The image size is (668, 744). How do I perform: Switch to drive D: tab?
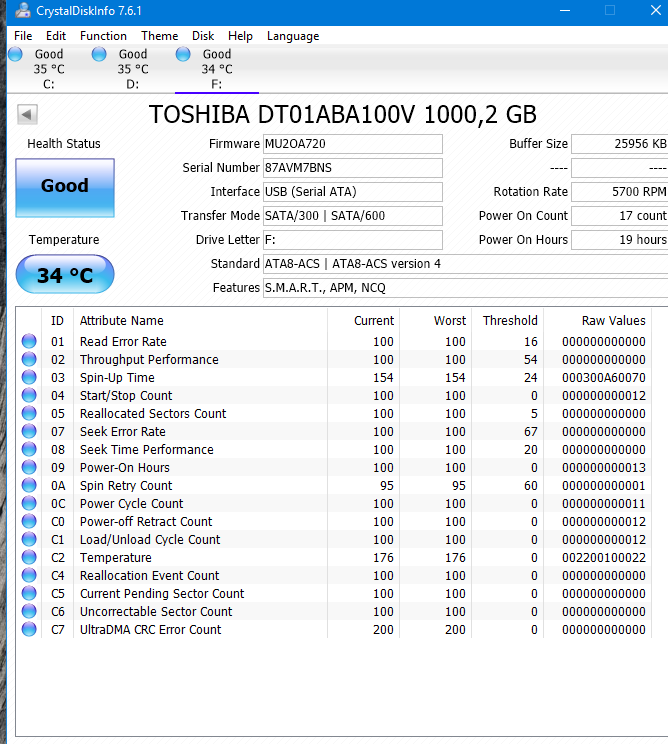click(x=133, y=69)
